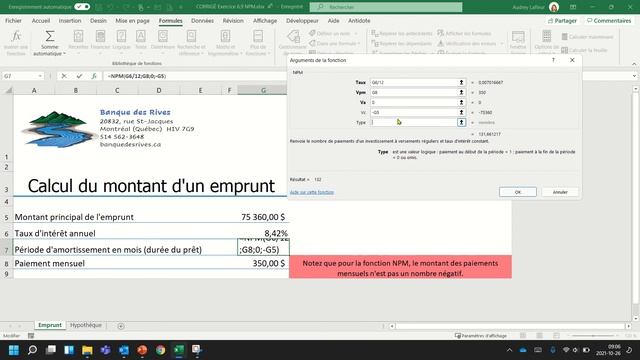Screen dimensions: 640x360
Task: Open the Financier functions library
Action: point(100,42)
